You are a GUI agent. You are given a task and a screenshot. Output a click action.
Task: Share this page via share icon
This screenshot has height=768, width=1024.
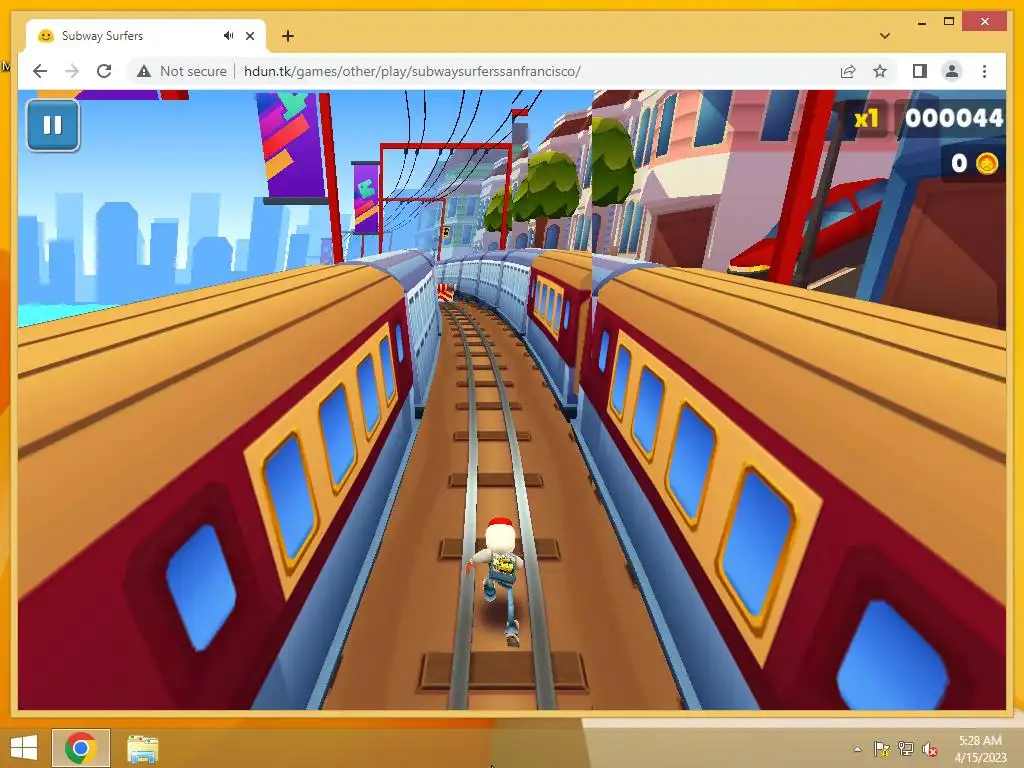(848, 71)
